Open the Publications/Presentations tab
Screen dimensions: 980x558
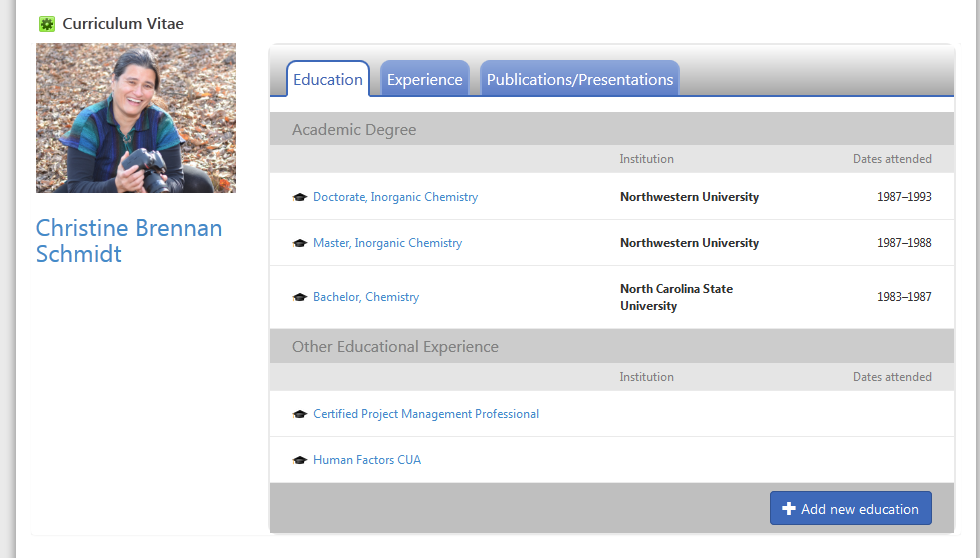tap(580, 80)
